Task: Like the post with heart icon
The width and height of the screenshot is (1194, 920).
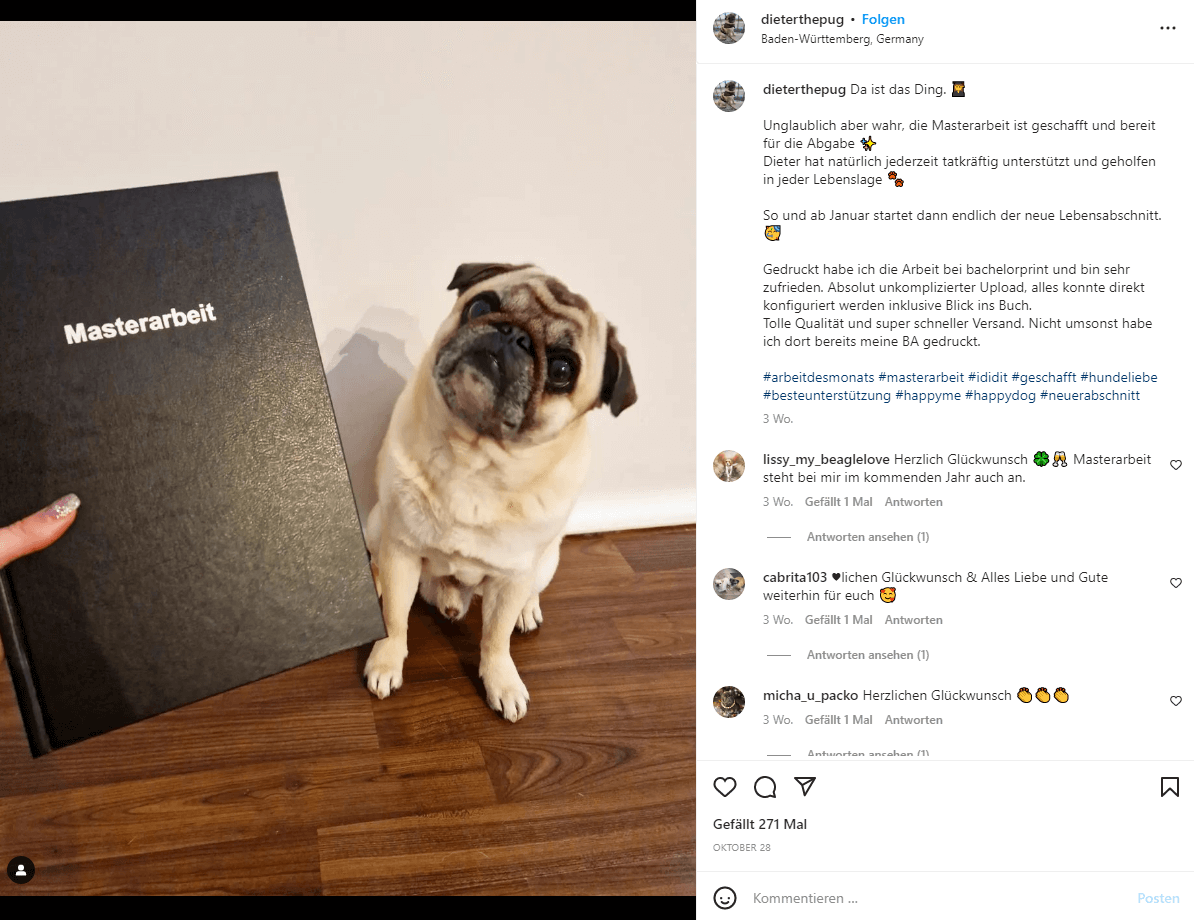Action: coord(724,787)
